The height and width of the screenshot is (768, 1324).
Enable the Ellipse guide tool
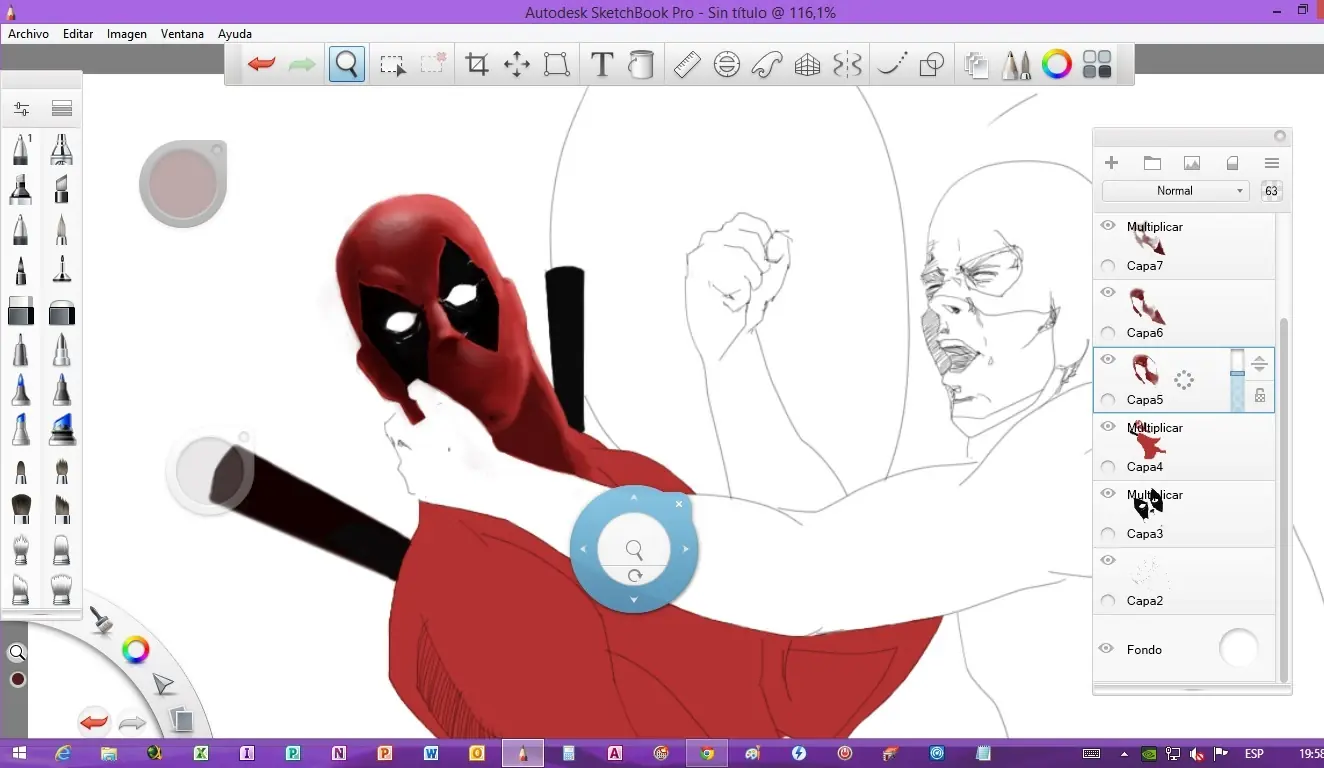click(727, 66)
